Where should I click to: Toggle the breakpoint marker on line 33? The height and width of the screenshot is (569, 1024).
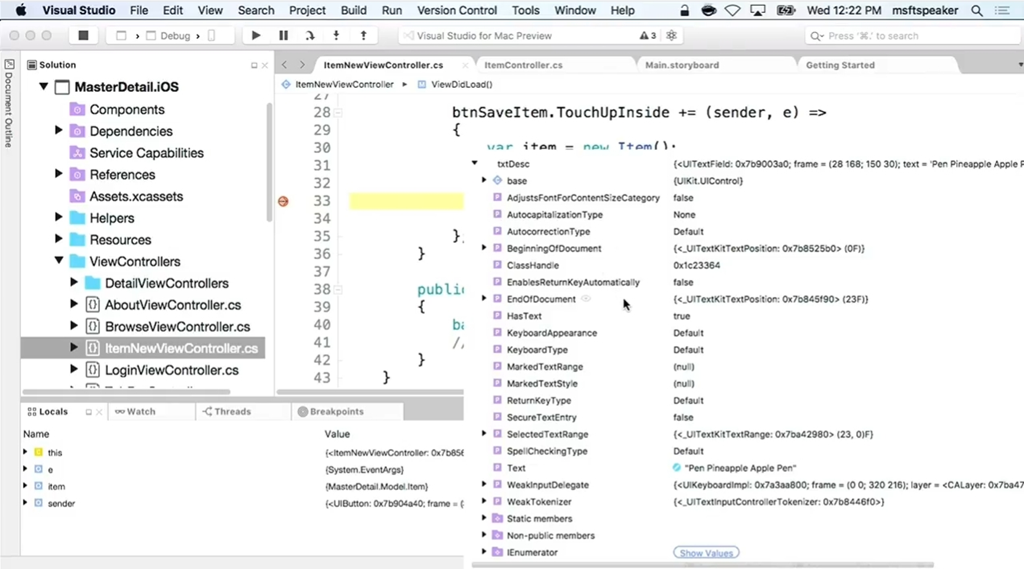click(283, 201)
